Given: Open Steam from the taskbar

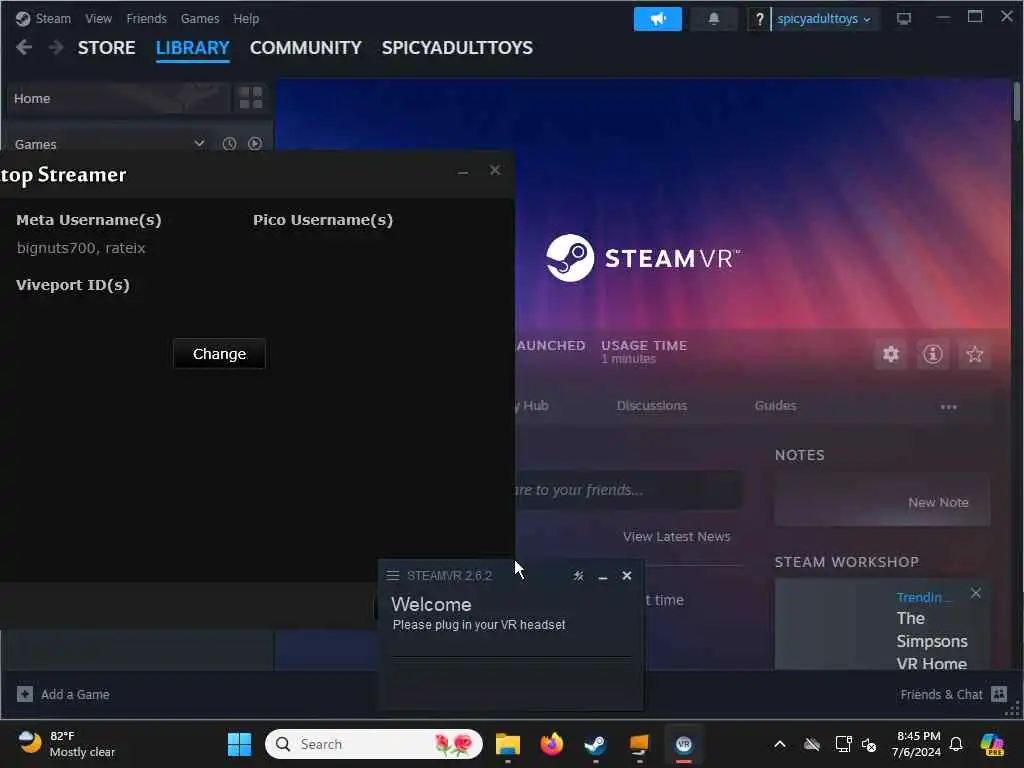Looking at the screenshot, I should (x=595, y=744).
